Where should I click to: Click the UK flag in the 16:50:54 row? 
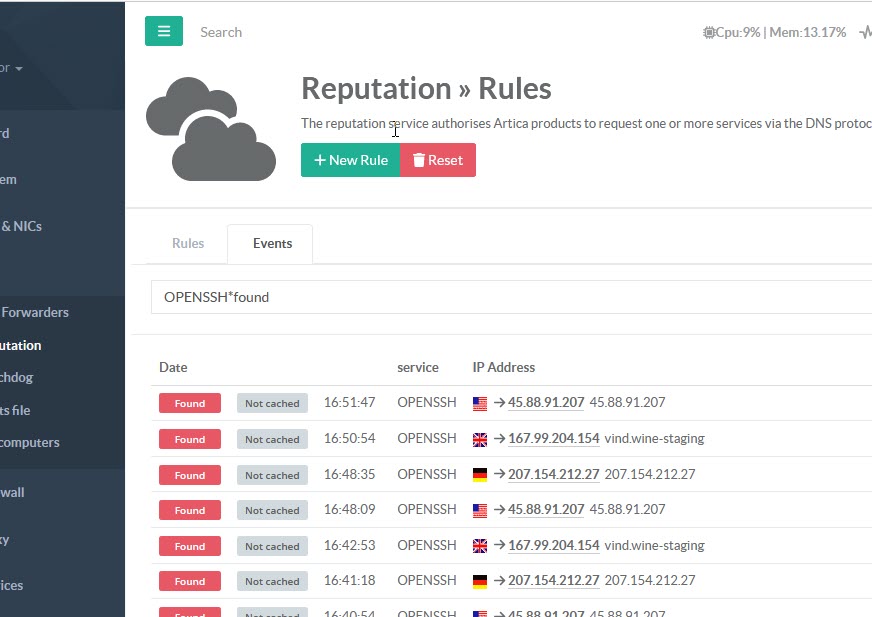(x=480, y=439)
